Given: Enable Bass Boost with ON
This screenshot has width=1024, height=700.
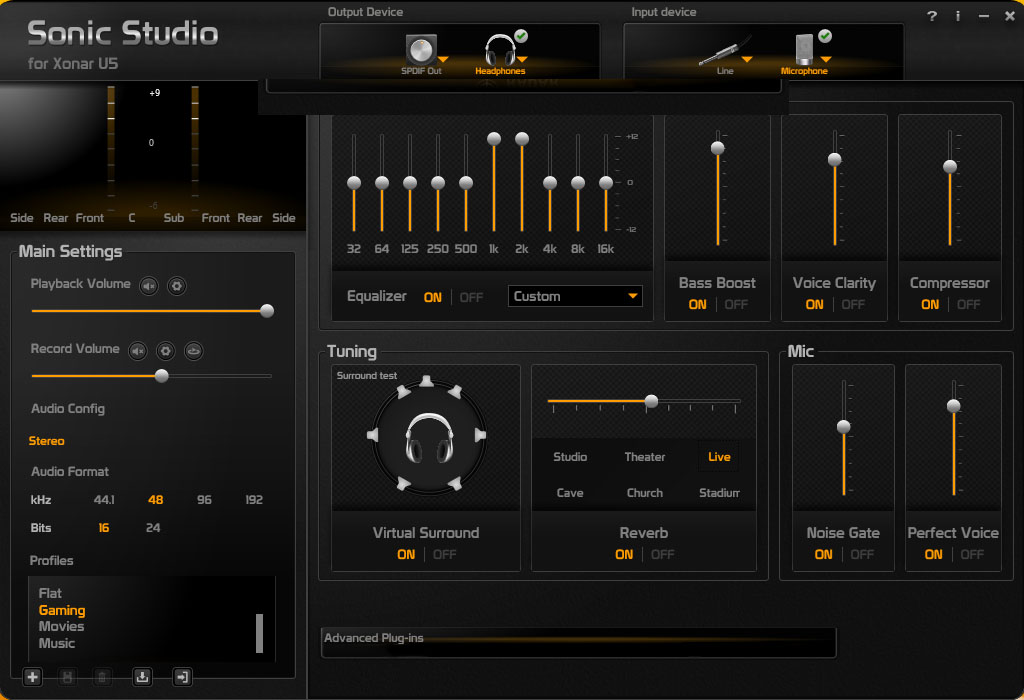Looking at the screenshot, I should tap(697, 305).
